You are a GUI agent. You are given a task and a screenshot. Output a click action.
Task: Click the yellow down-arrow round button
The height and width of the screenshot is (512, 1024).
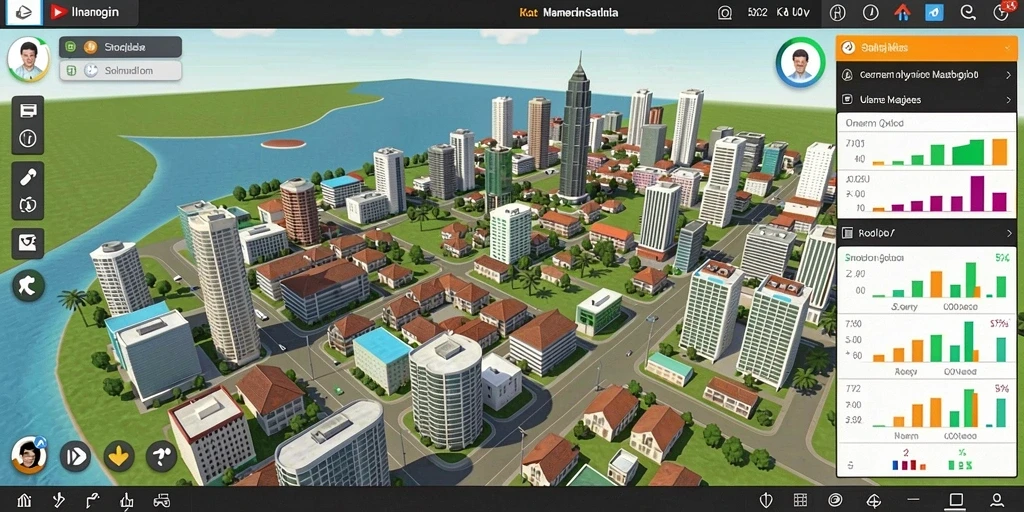point(118,456)
